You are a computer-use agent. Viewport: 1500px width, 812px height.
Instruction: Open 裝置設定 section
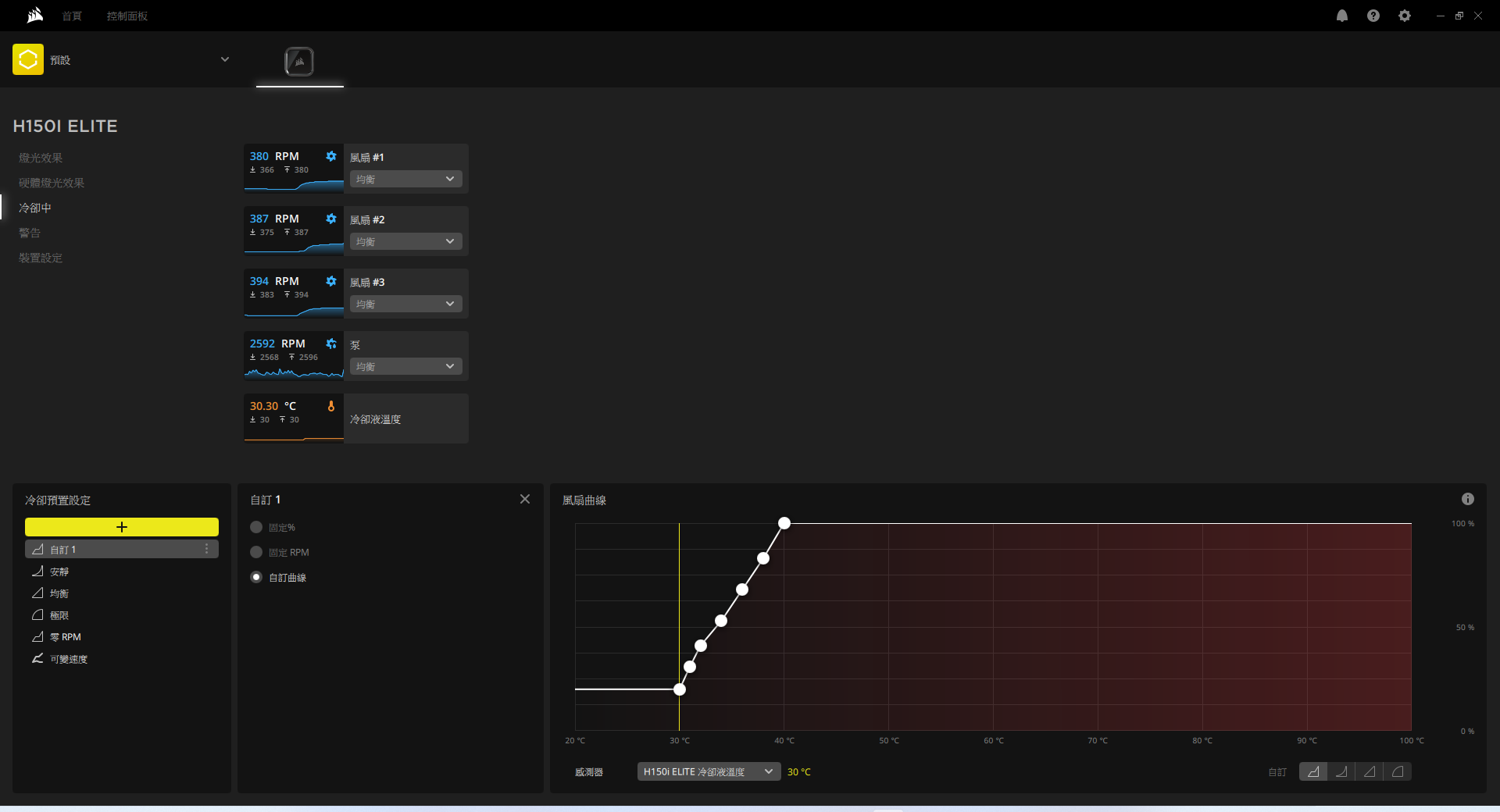click(41, 258)
